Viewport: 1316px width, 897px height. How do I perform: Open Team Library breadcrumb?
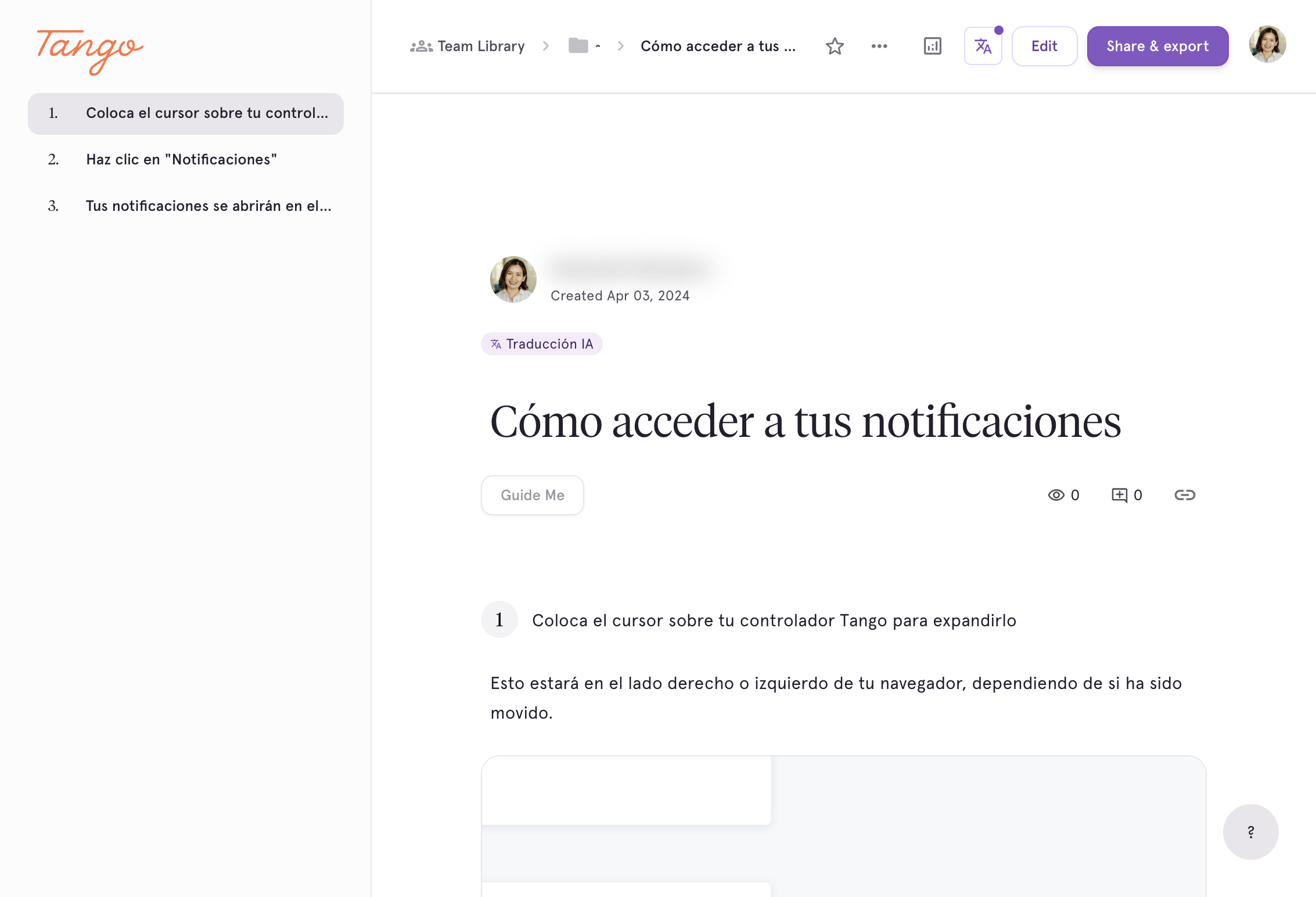pyautogui.click(x=468, y=46)
